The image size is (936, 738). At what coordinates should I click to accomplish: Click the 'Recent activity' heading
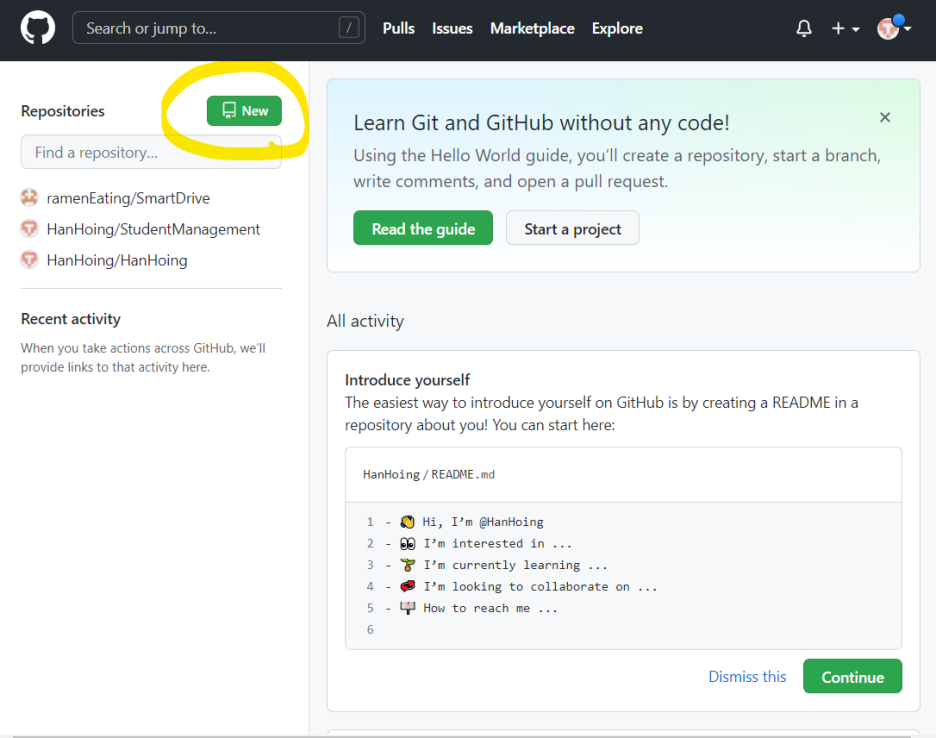pos(70,319)
